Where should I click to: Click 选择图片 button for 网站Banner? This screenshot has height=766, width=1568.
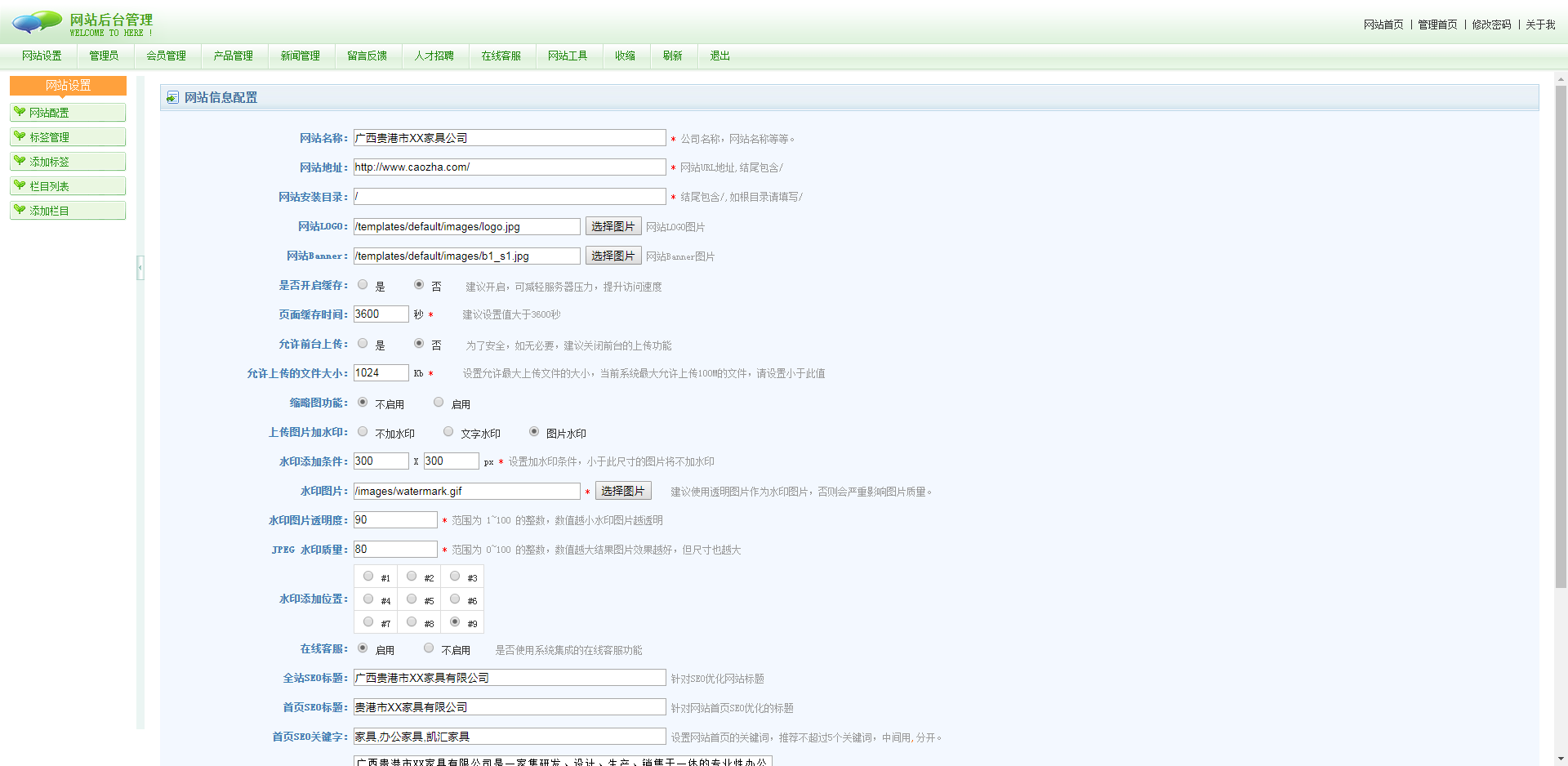click(x=613, y=256)
